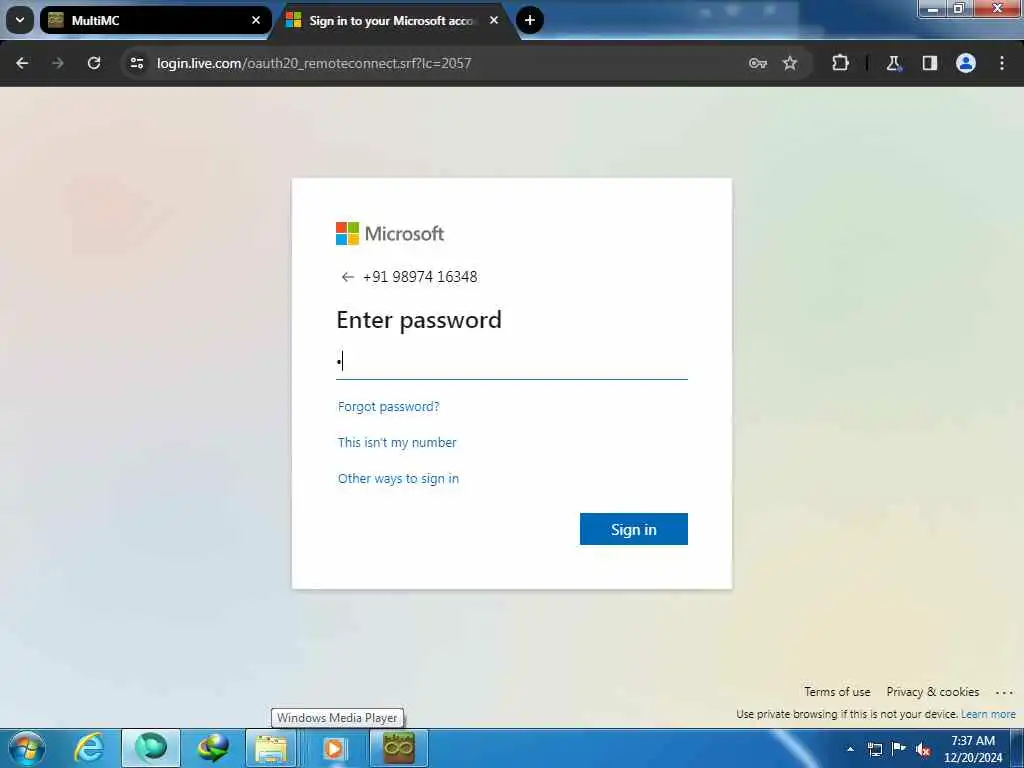Click the Enter password heading
The height and width of the screenshot is (768, 1024).
(x=419, y=320)
